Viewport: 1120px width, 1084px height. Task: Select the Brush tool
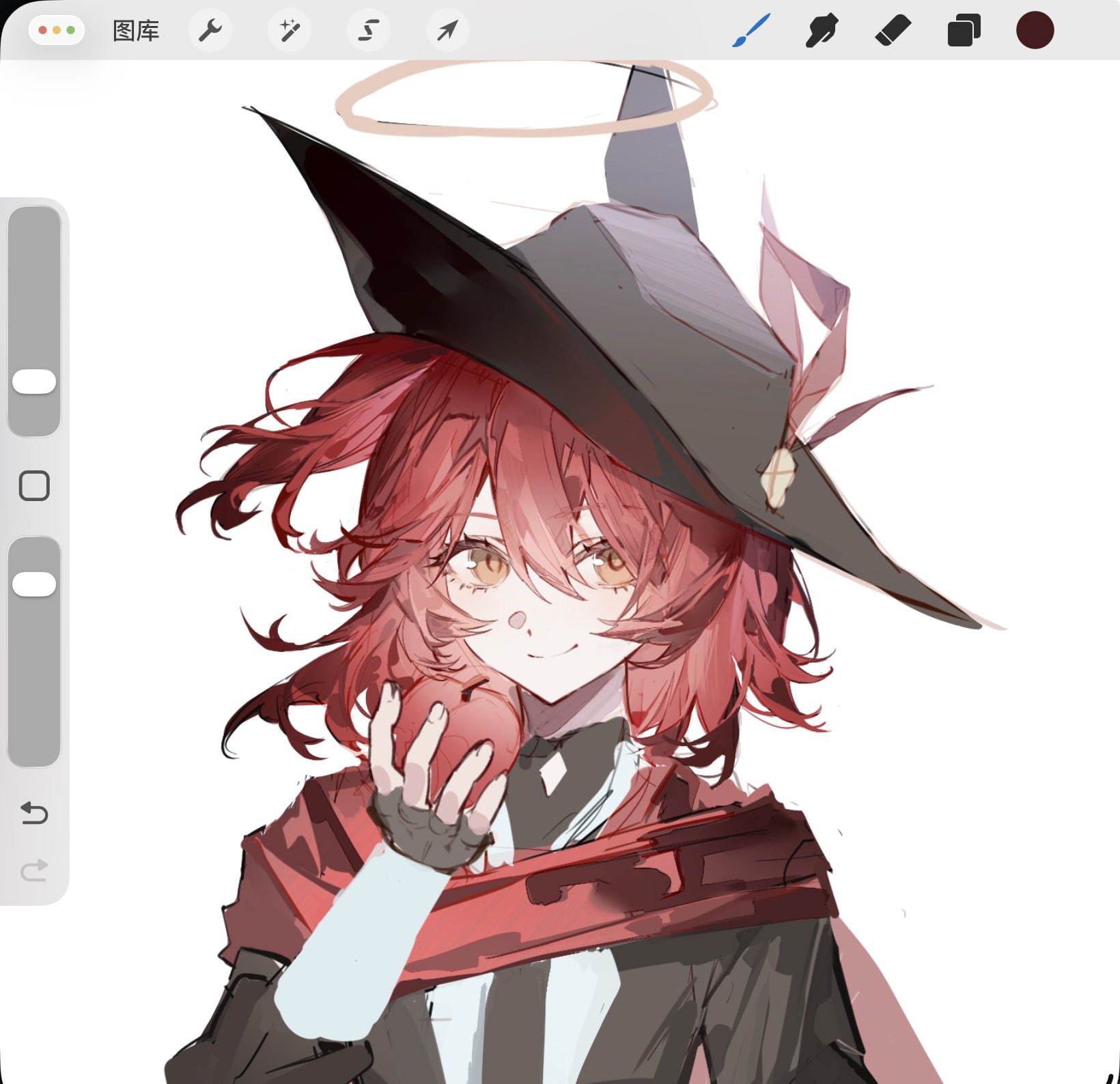(x=751, y=31)
